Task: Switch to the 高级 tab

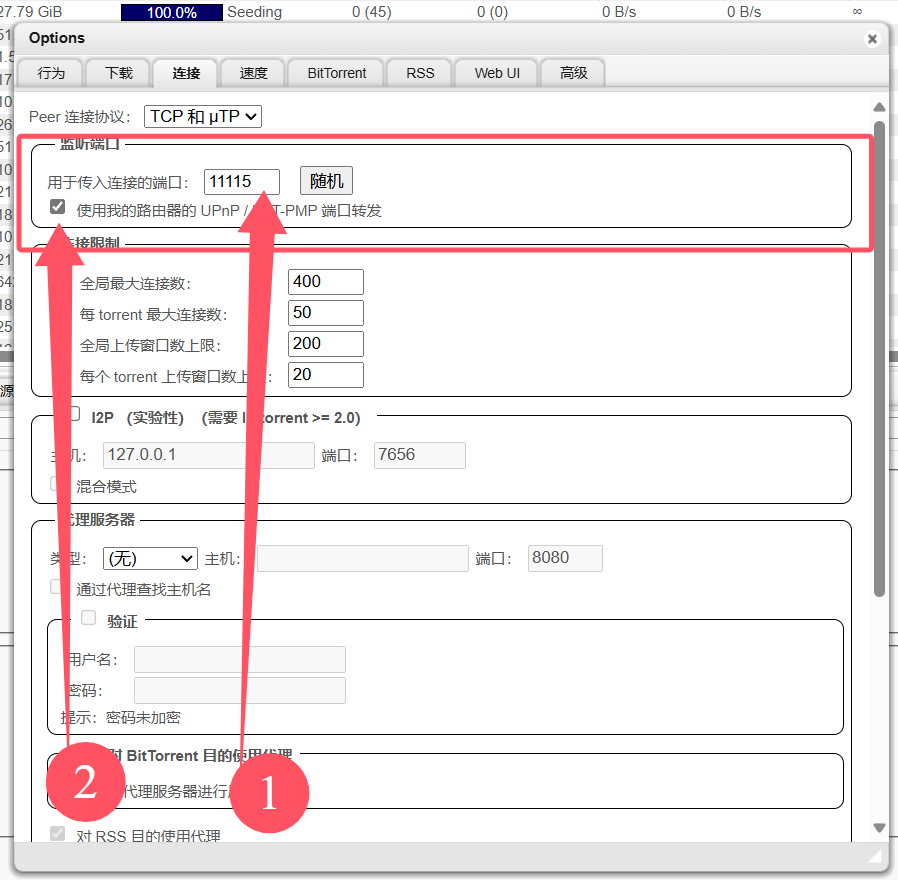Action: [x=574, y=73]
